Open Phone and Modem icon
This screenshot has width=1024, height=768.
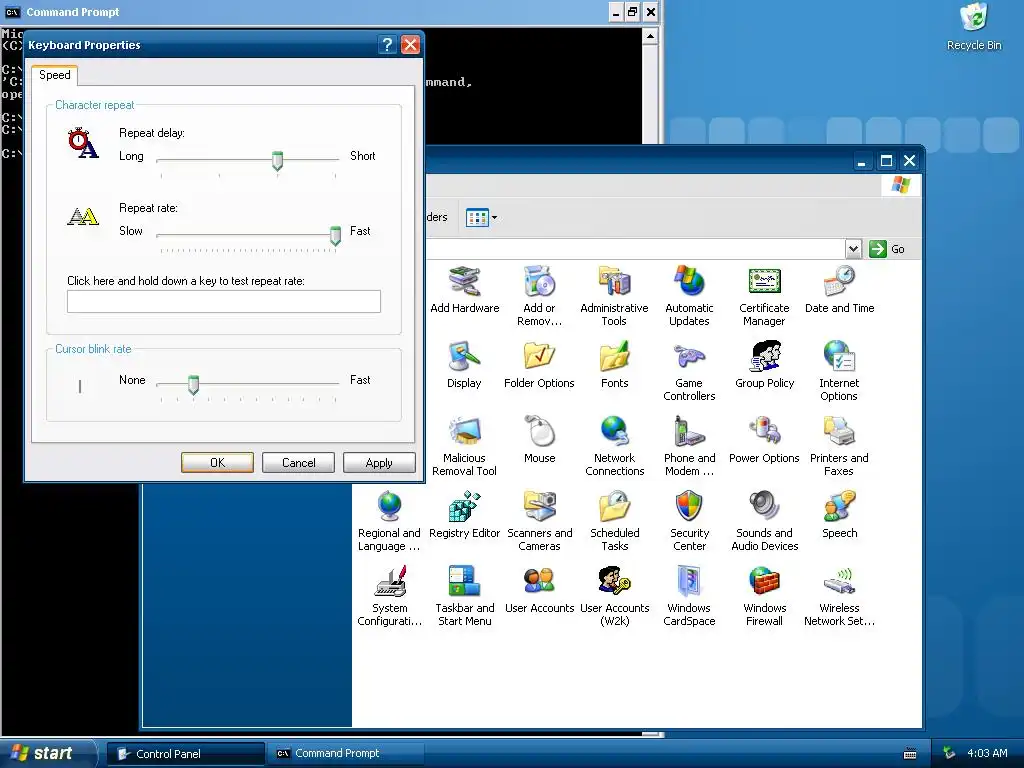[690, 432]
